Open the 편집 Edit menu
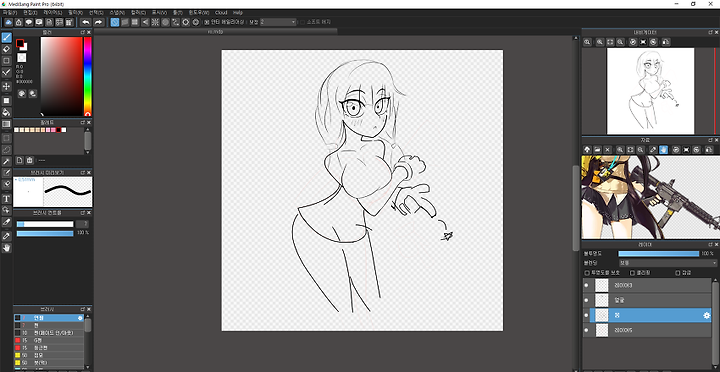 [x=30, y=12]
